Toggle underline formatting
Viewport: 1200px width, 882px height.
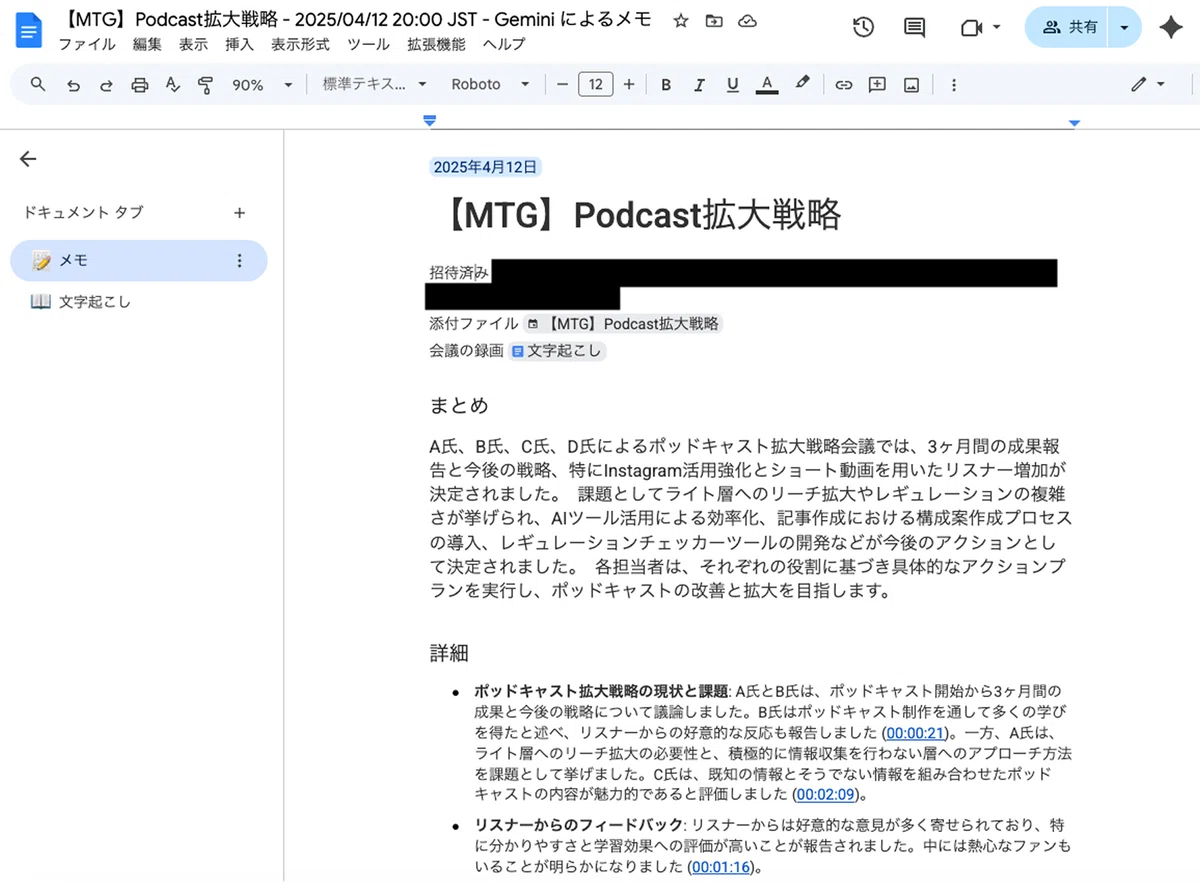tap(733, 85)
